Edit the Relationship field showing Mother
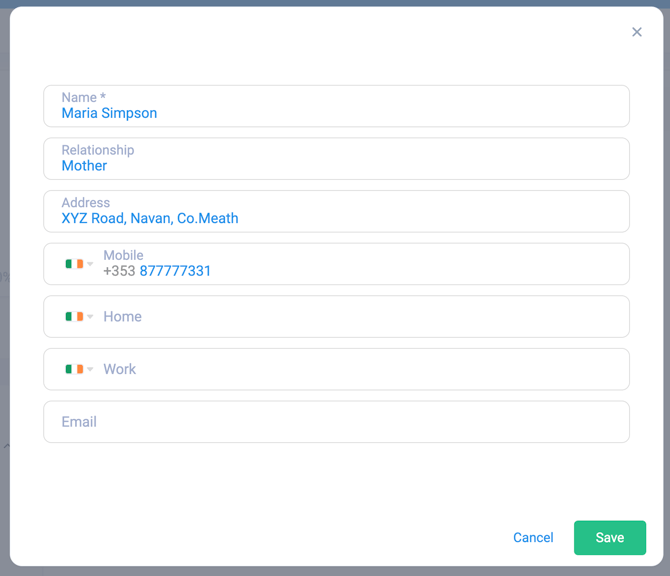 pos(336,159)
